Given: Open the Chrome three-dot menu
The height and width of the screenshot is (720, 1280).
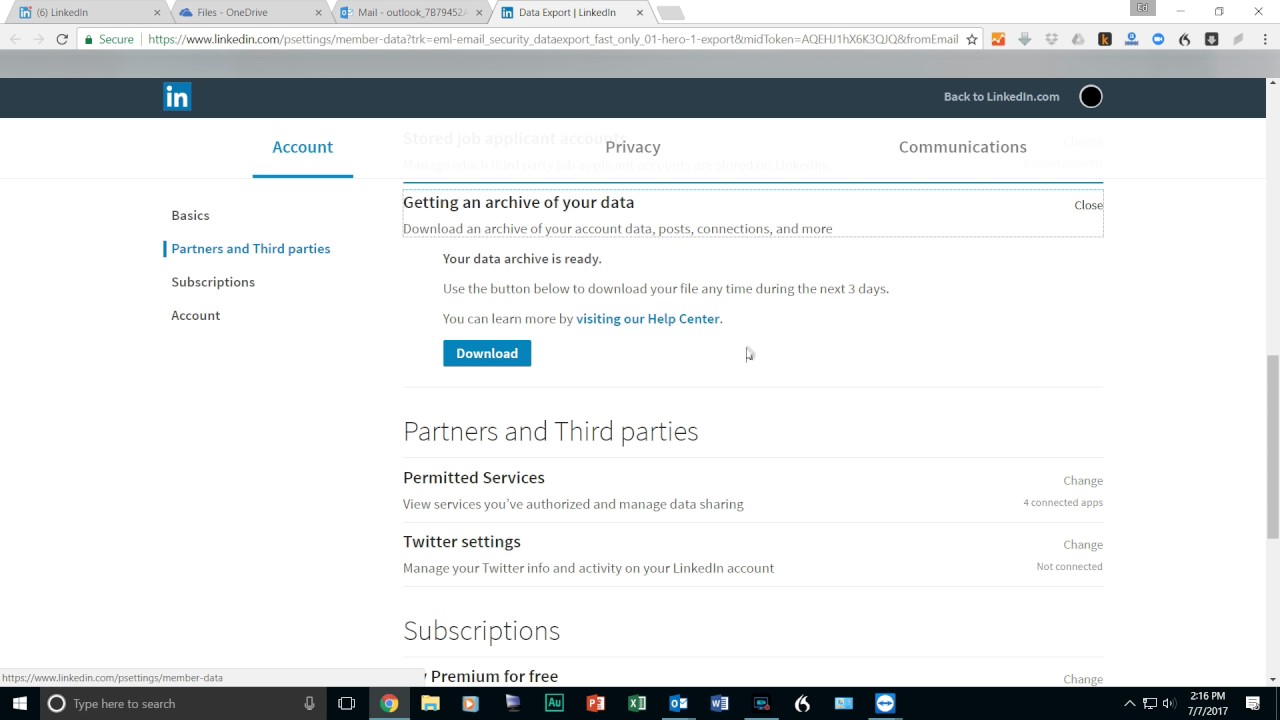Looking at the screenshot, I should click(x=1263, y=39).
